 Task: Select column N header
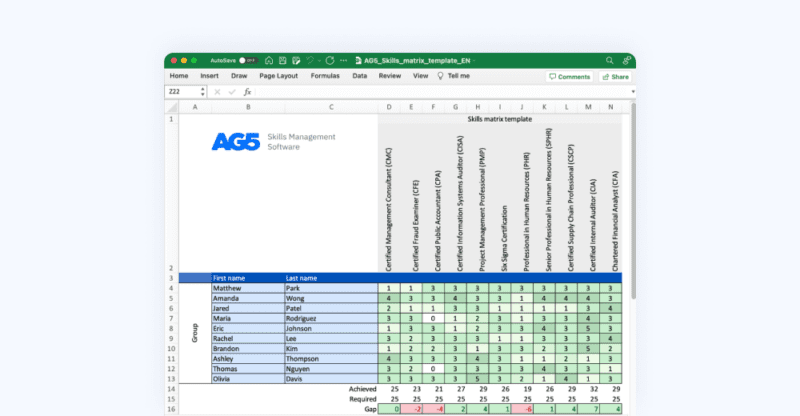[611, 107]
